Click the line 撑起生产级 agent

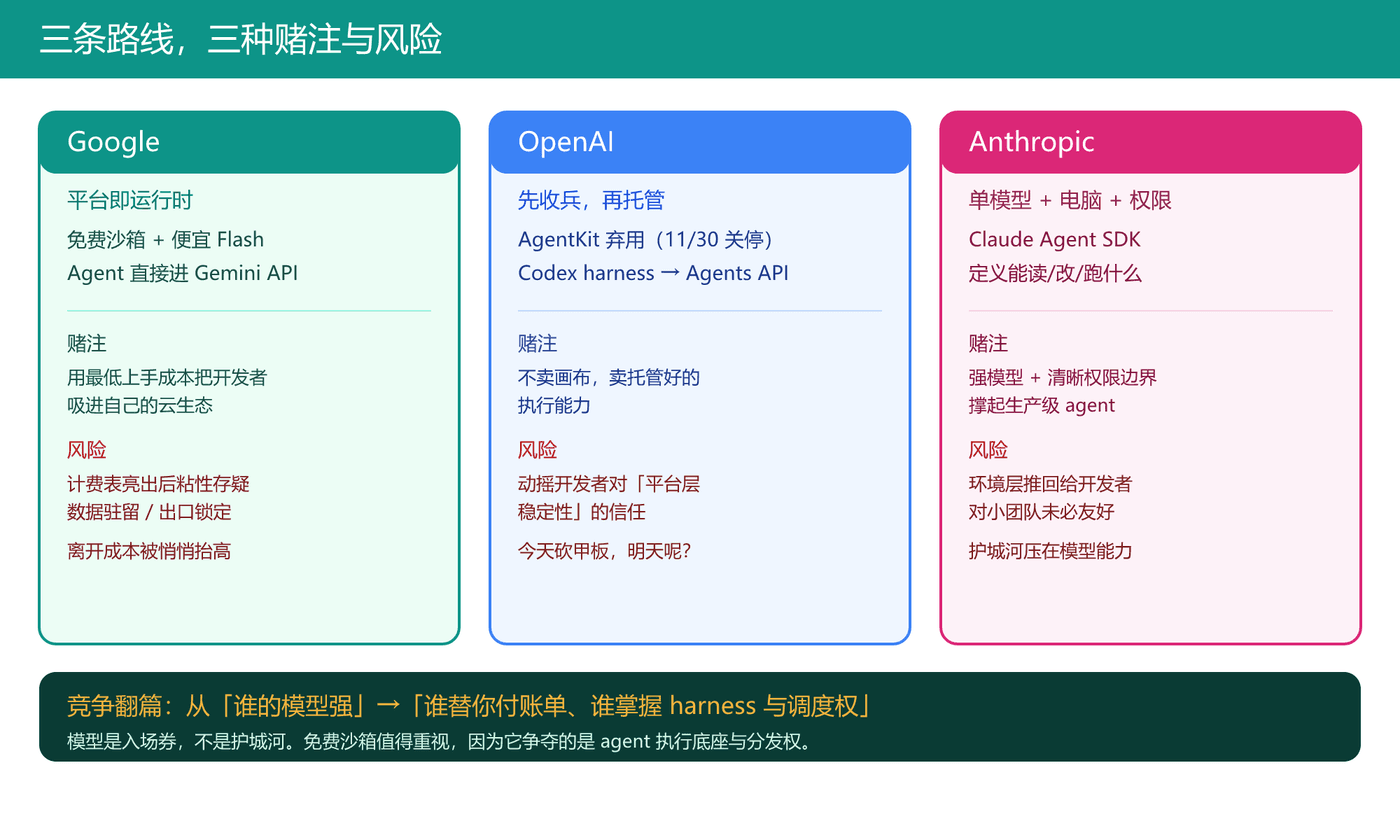(1042, 405)
